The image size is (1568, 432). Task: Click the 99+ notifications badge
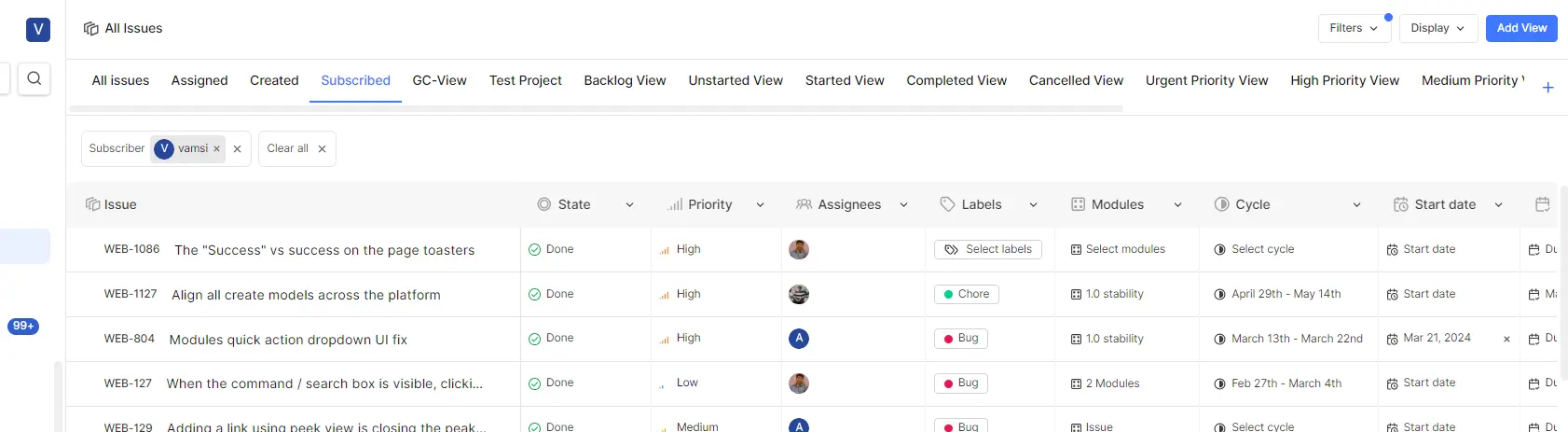coord(23,326)
